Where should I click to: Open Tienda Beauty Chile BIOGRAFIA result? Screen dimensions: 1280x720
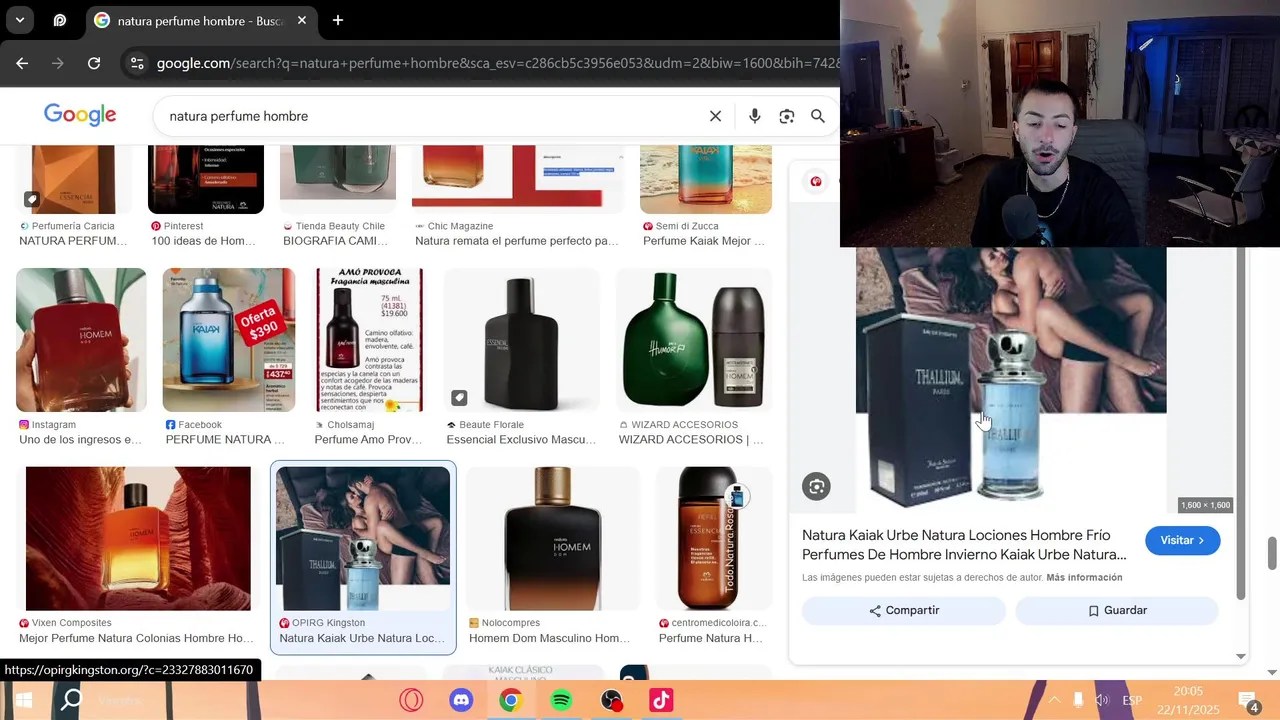(334, 241)
